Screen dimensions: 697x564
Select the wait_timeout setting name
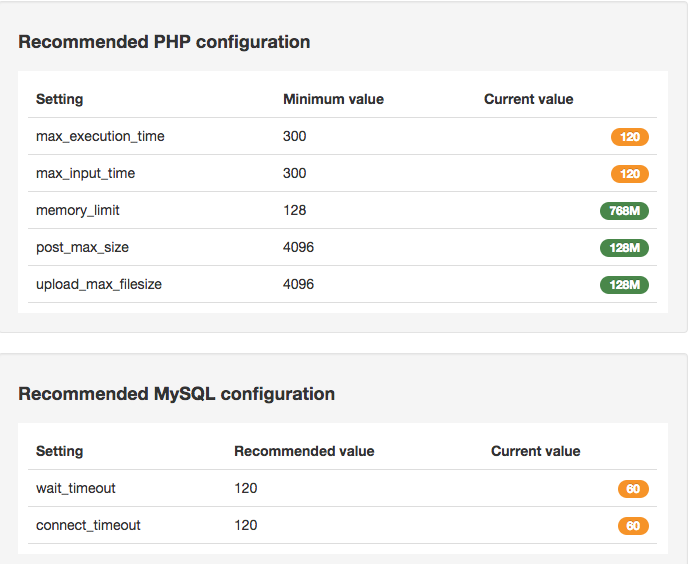coord(76,488)
